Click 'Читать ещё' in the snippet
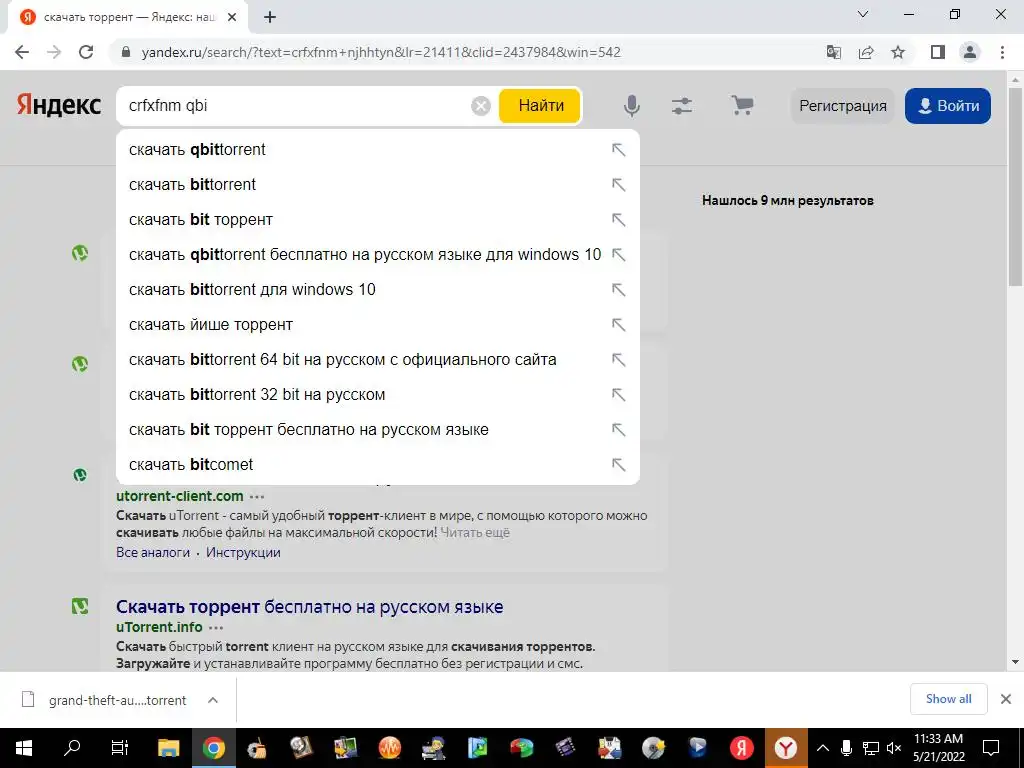This screenshot has width=1024, height=768. tap(475, 533)
